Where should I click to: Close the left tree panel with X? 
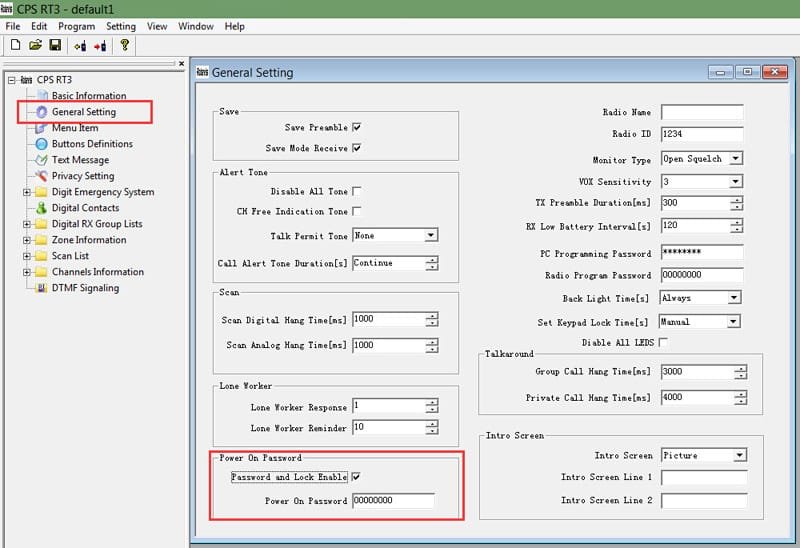(x=181, y=64)
